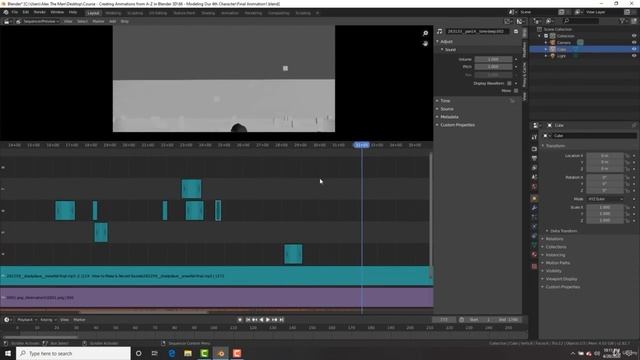The height and width of the screenshot is (360, 640).
Task: Switch to the Sculpting workspace tab
Action: tap(135, 13)
